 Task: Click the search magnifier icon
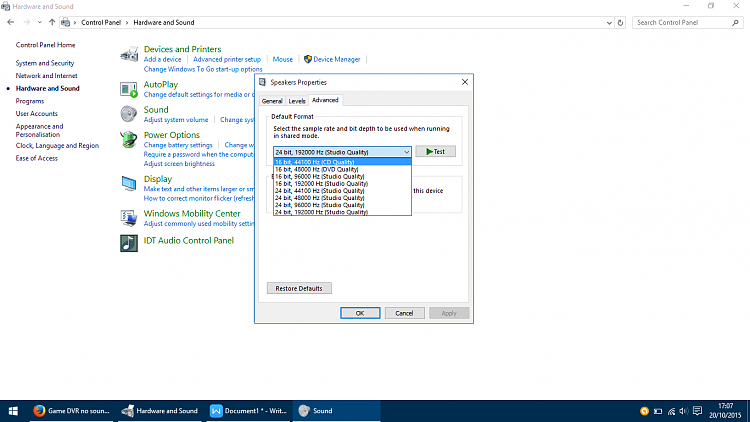pyautogui.click(x=735, y=22)
